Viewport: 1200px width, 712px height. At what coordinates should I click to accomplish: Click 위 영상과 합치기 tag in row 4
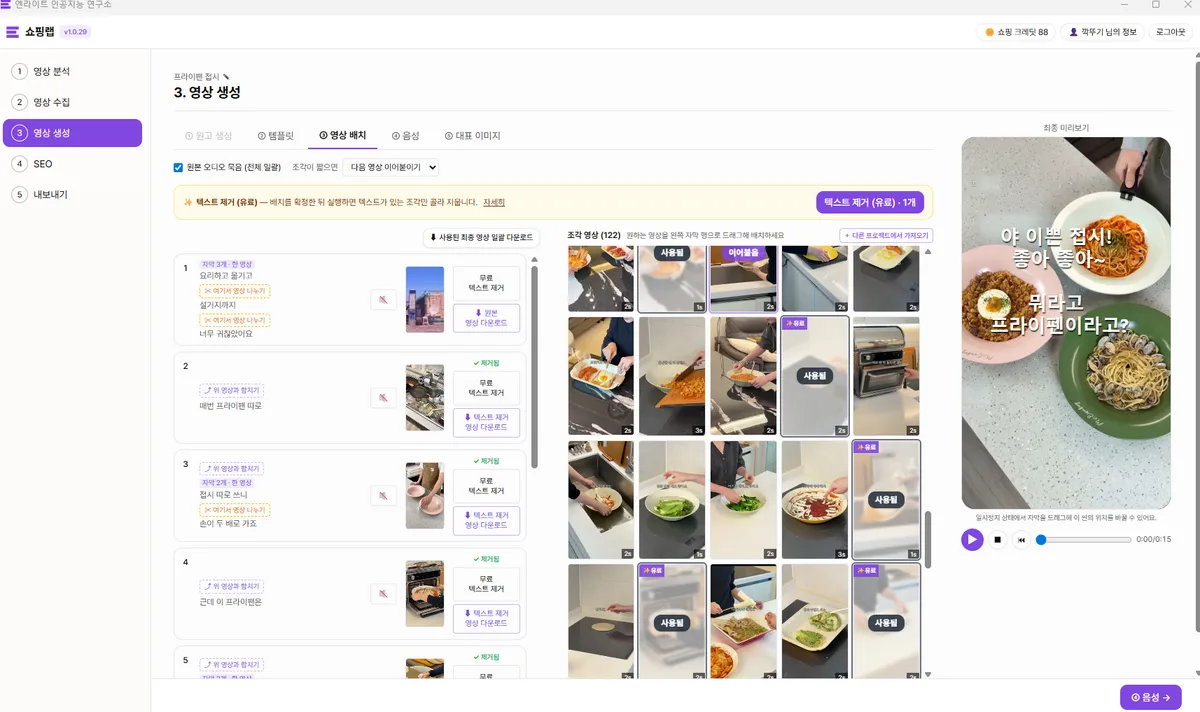[232, 586]
